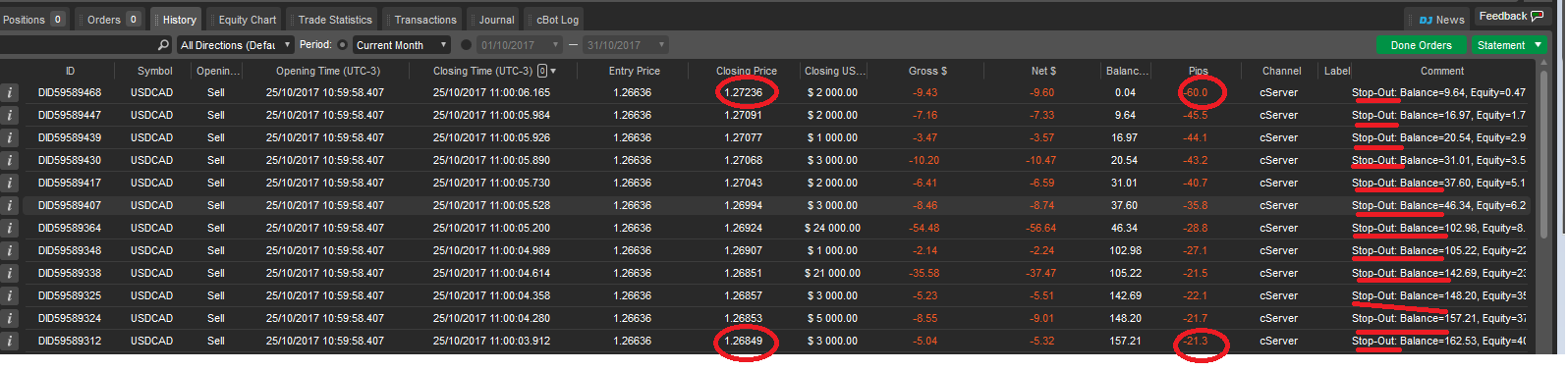Click inside the history search field
The width and height of the screenshot is (1568, 371).
(79, 45)
